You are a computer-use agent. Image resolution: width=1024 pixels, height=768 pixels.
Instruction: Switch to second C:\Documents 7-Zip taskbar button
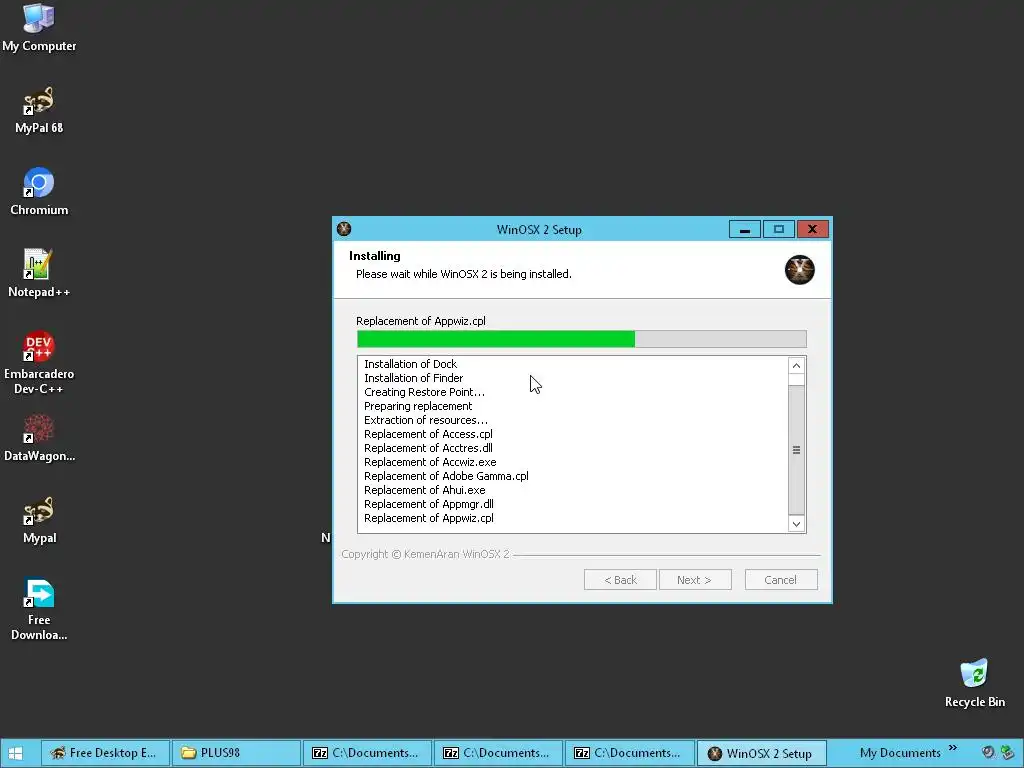pos(498,753)
